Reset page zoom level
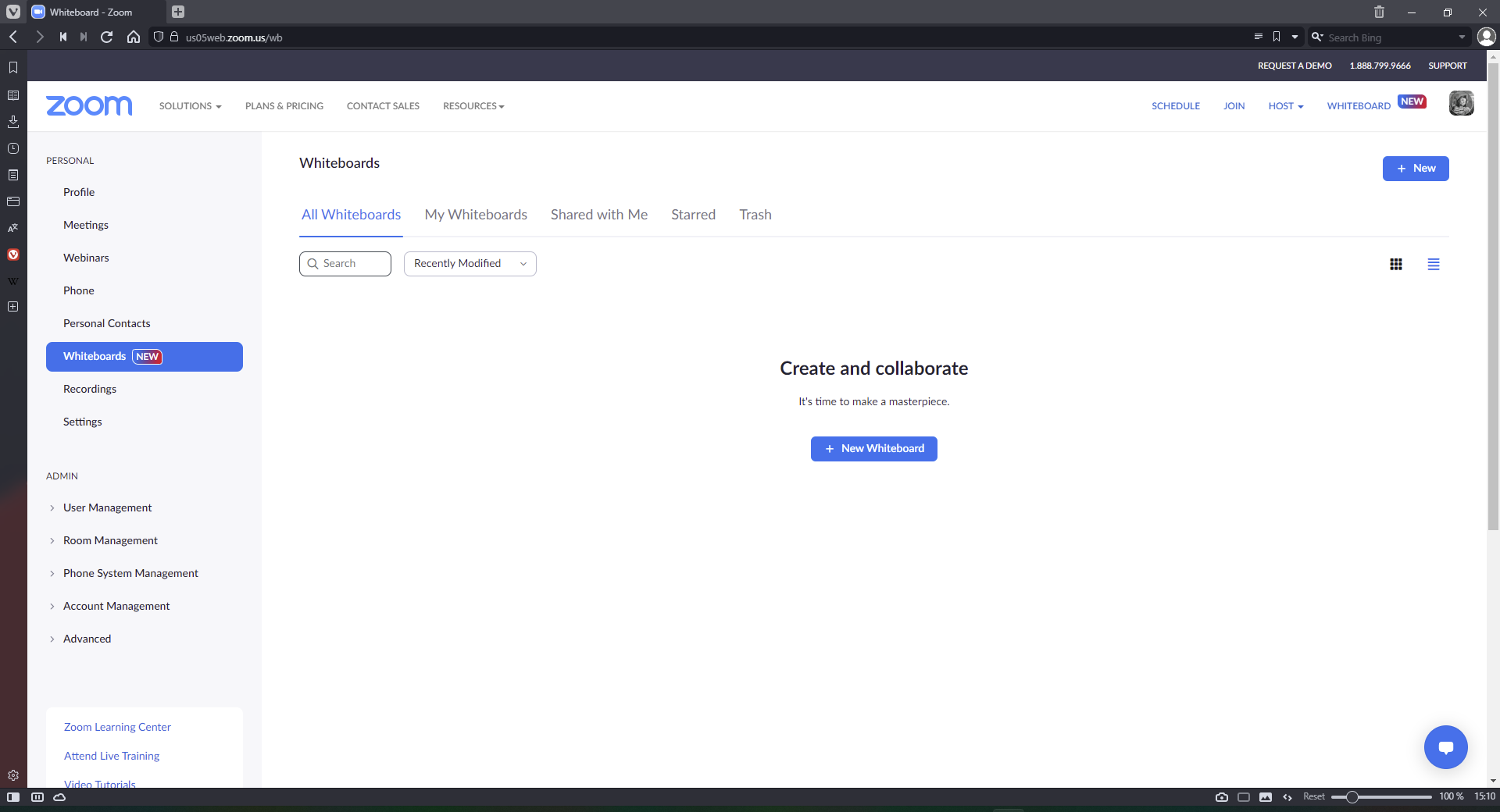This screenshot has height=812, width=1500. click(1314, 797)
